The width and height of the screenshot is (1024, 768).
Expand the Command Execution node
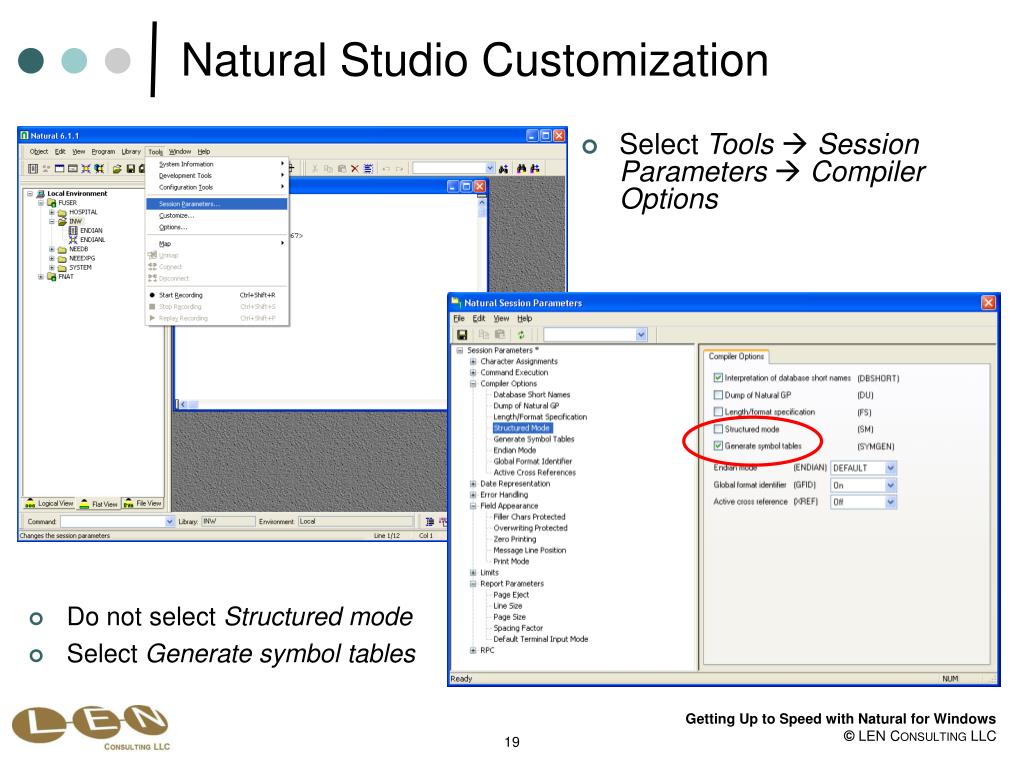click(x=473, y=372)
